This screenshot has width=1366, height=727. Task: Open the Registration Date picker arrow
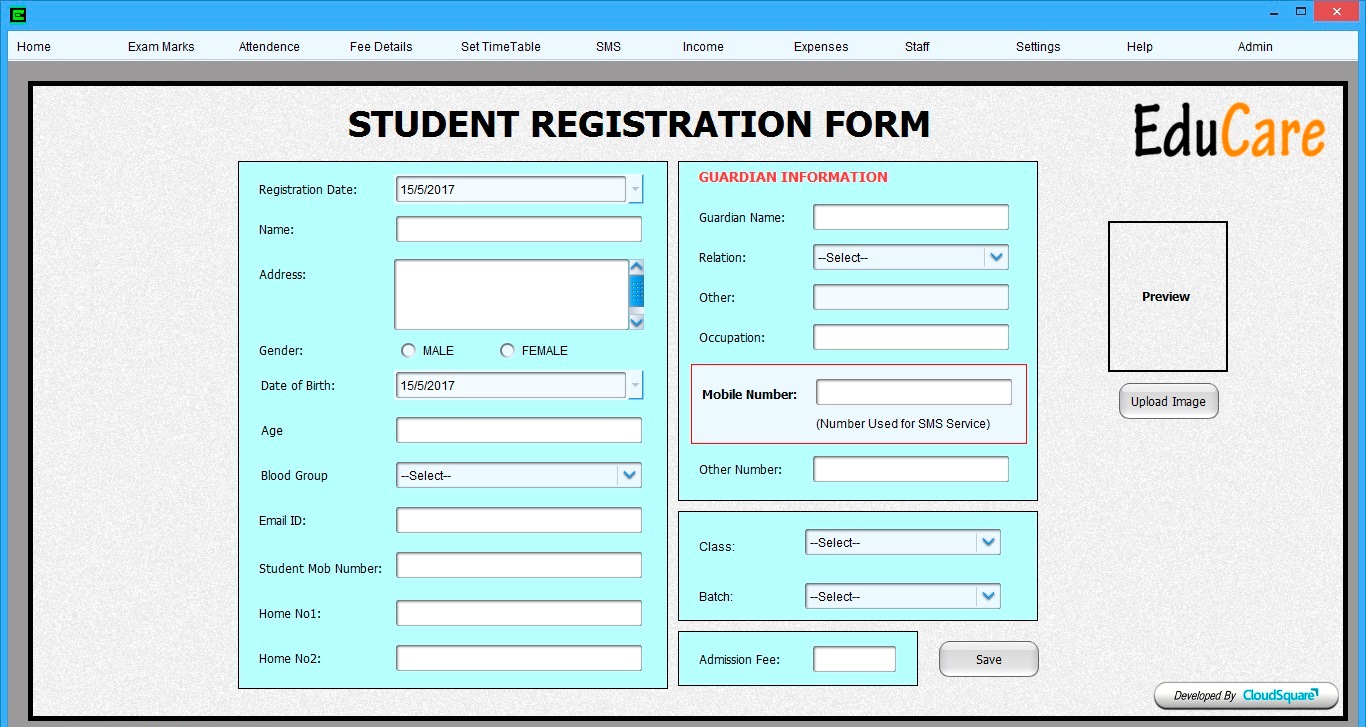(635, 189)
